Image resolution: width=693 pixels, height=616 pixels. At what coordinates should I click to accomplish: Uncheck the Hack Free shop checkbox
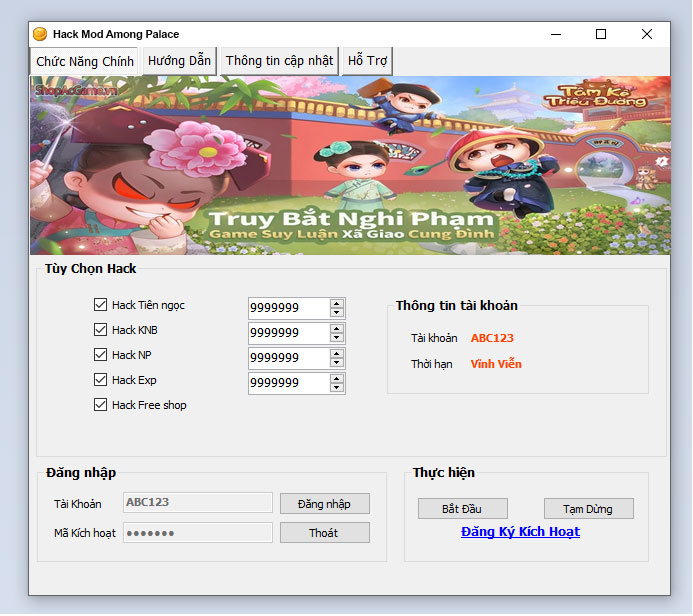pos(100,405)
